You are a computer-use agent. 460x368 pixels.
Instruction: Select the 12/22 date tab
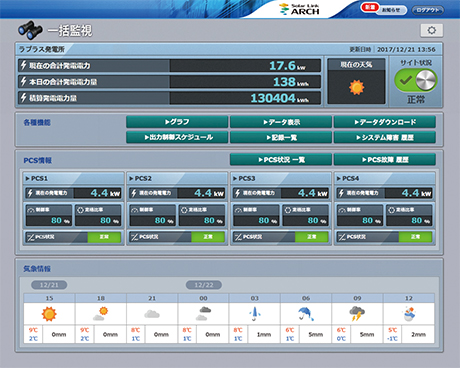pos(204,285)
